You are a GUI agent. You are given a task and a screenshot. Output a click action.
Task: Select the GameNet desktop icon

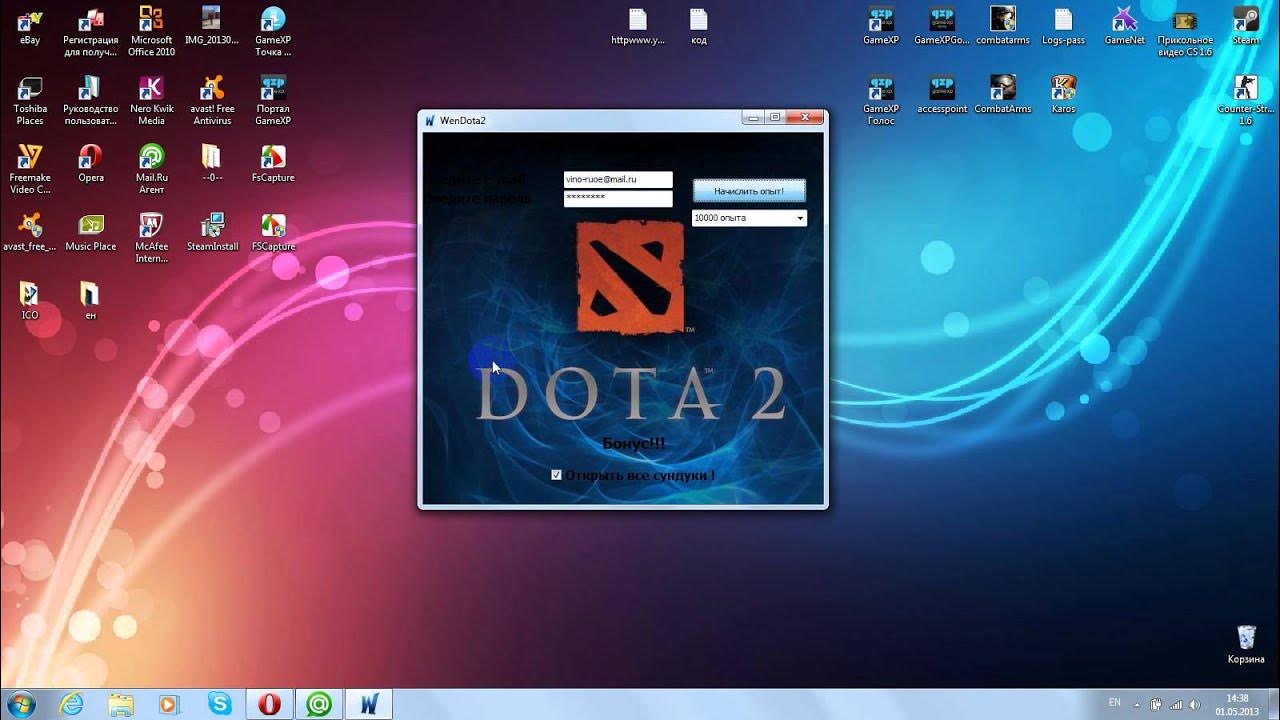(x=1125, y=26)
